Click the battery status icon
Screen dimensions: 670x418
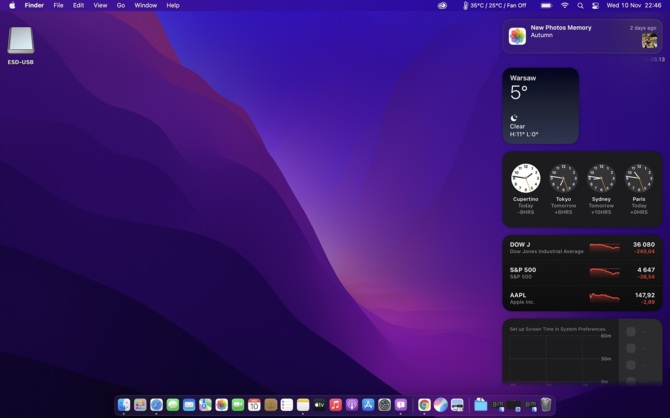546,5
